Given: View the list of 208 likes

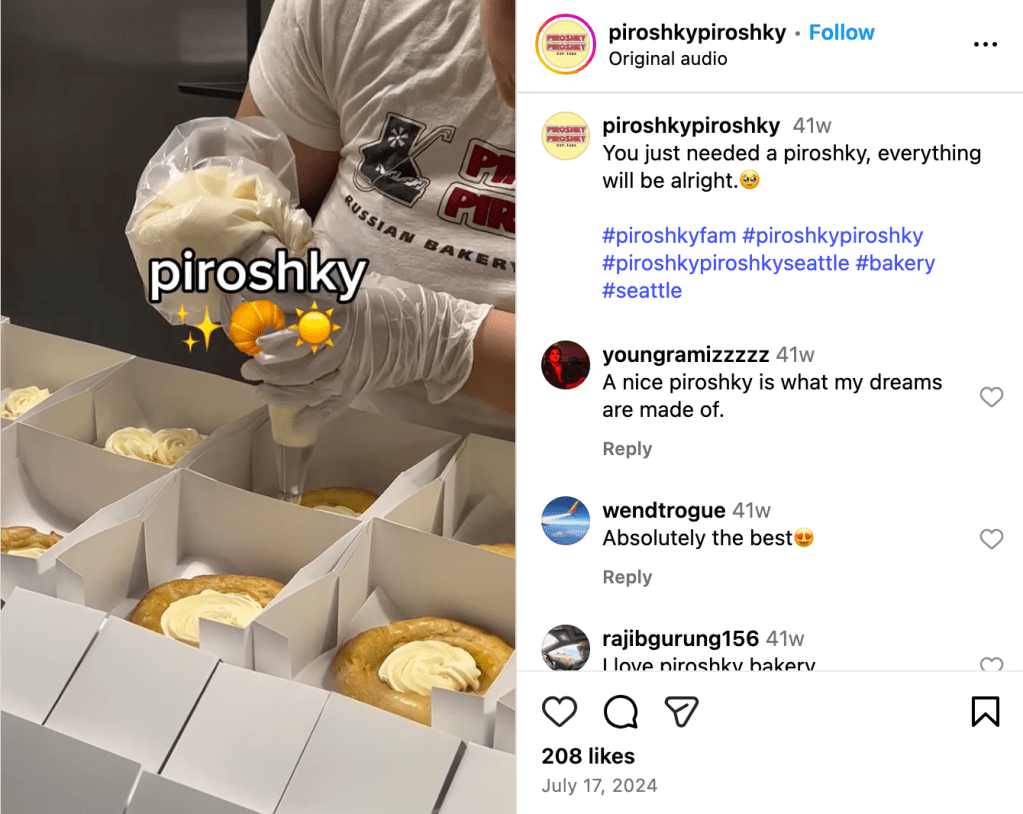Looking at the screenshot, I should [x=588, y=756].
